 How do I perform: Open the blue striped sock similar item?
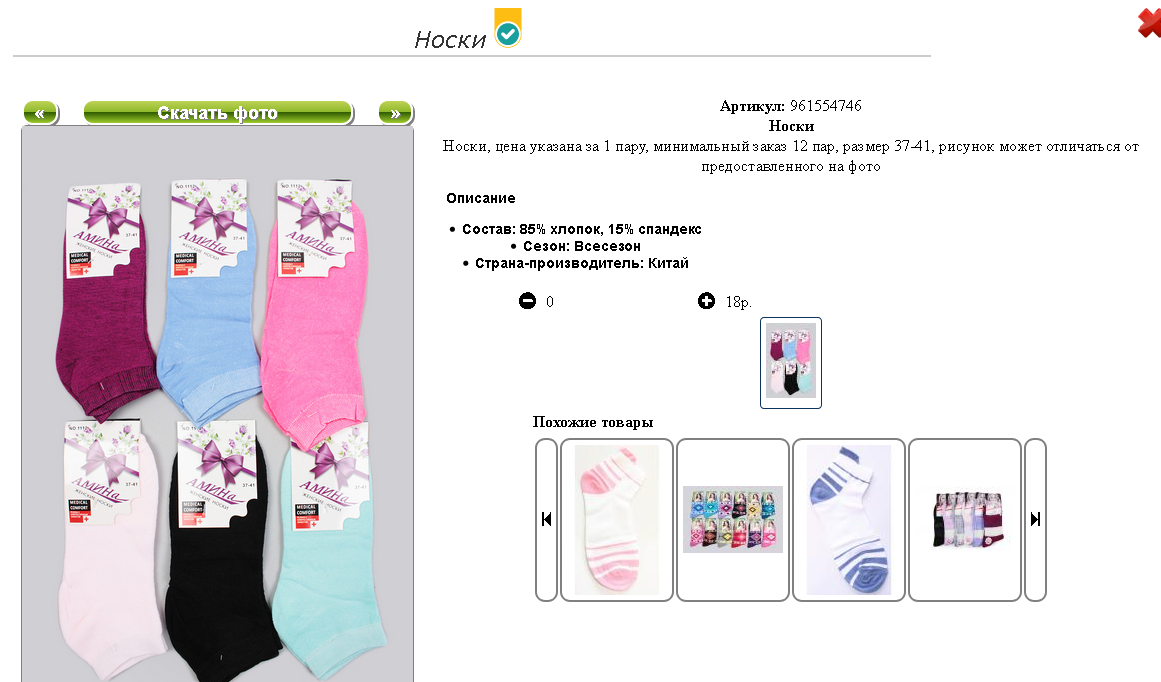[849, 519]
